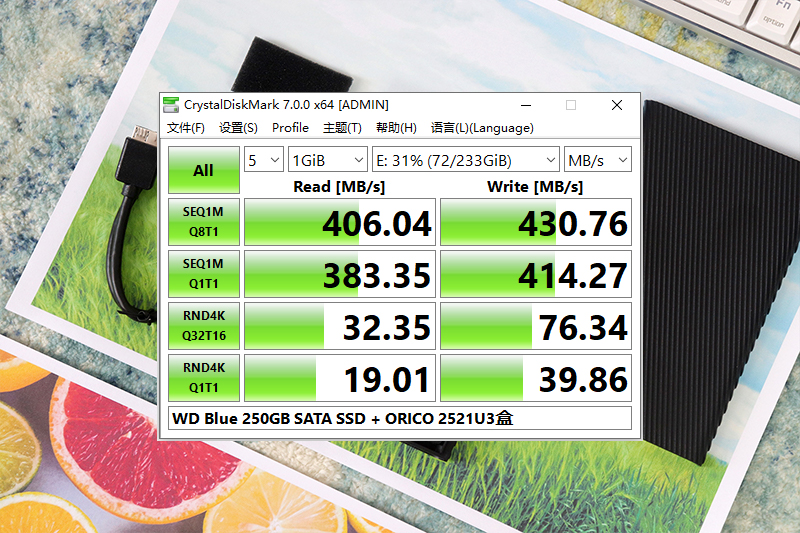Screen dimensions: 800x533
Task: Open the 文件(F) menu
Action: (x=186, y=128)
